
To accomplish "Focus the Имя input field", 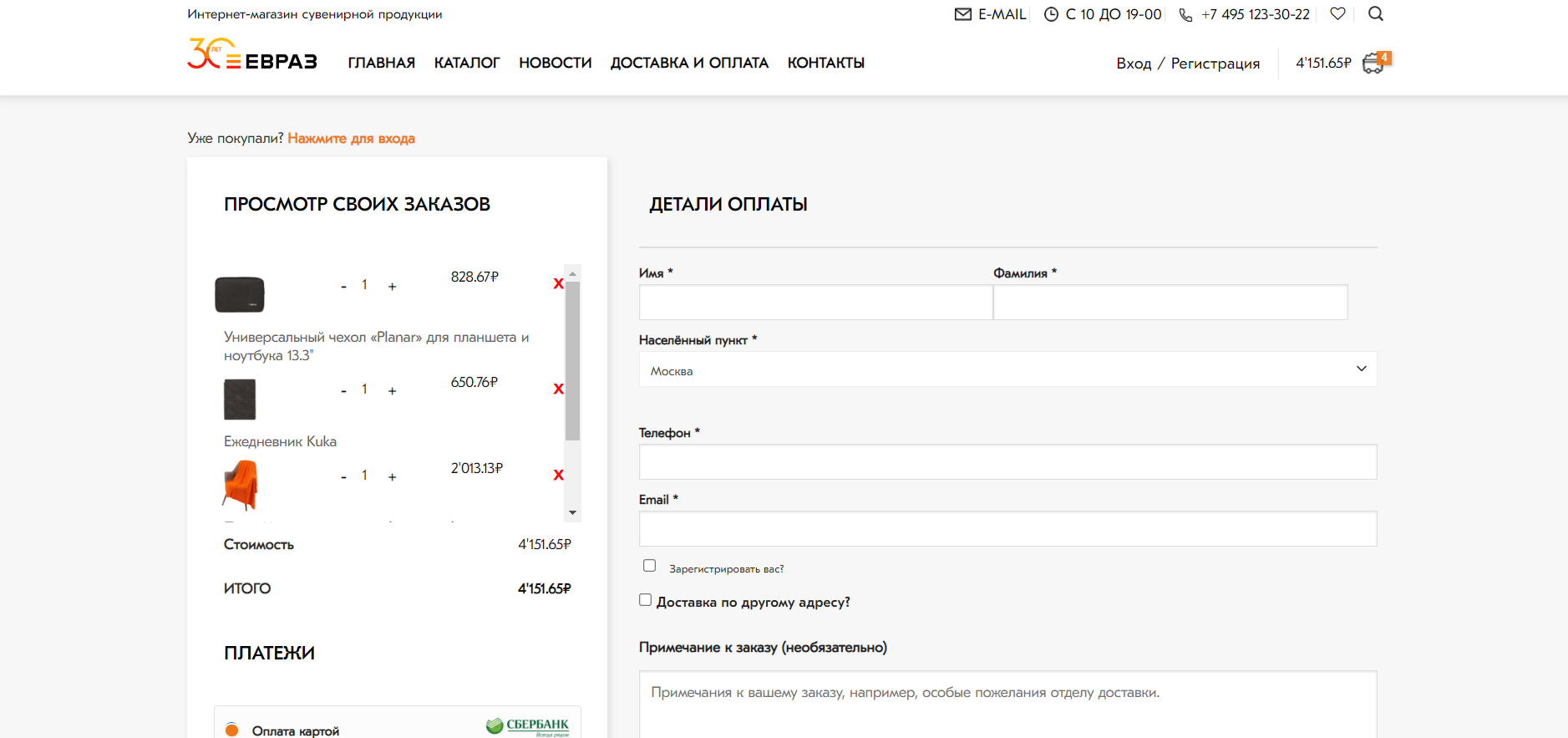I will pyautogui.click(x=815, y=303).
